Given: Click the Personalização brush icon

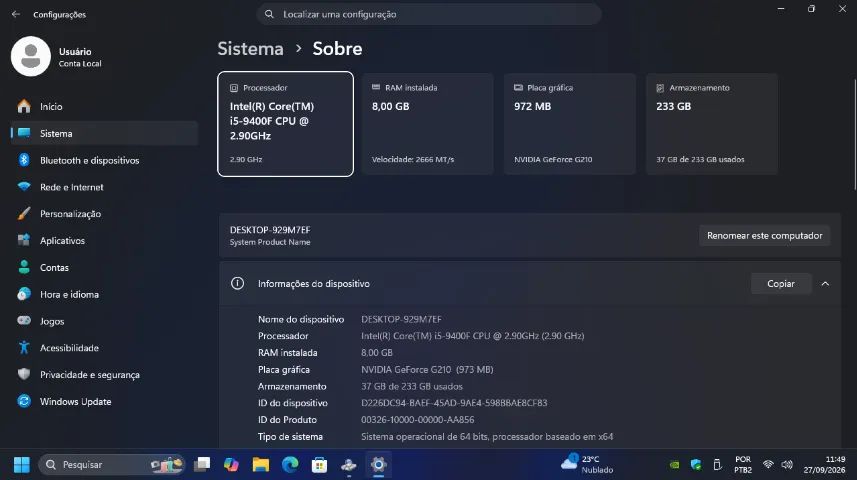Looking at the screenshot, I should [24, 213].
